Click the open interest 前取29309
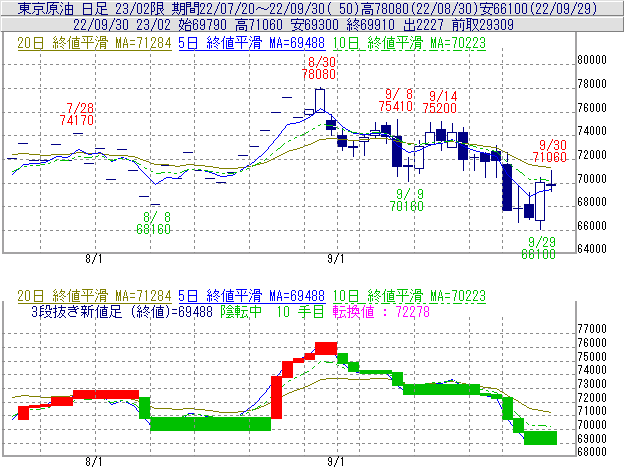The height and width of the screenshot is (475, 624). tap(483, 25)
